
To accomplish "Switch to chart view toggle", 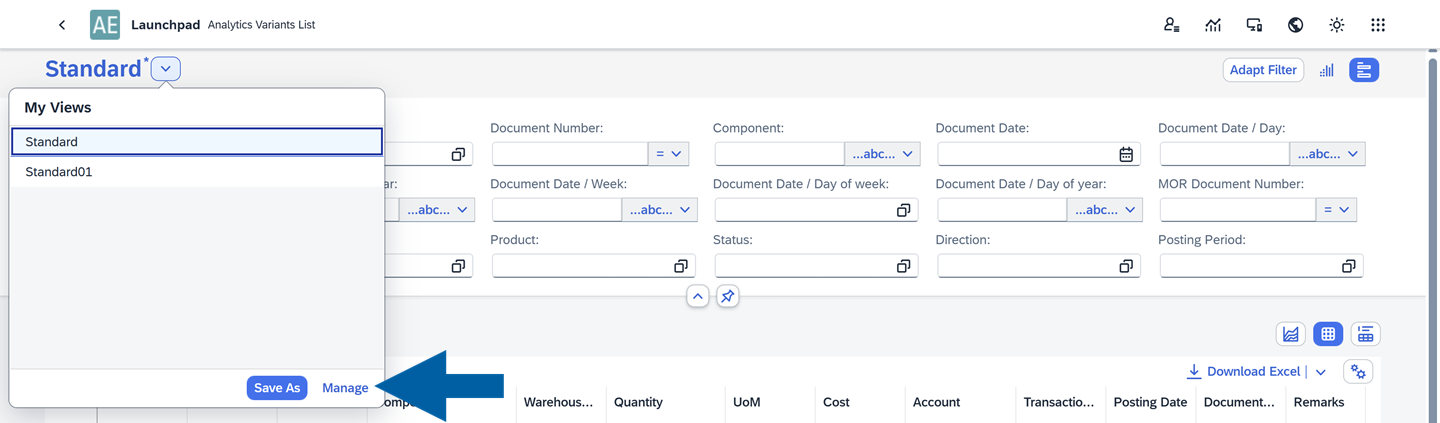I will (x=1290, y=334).
